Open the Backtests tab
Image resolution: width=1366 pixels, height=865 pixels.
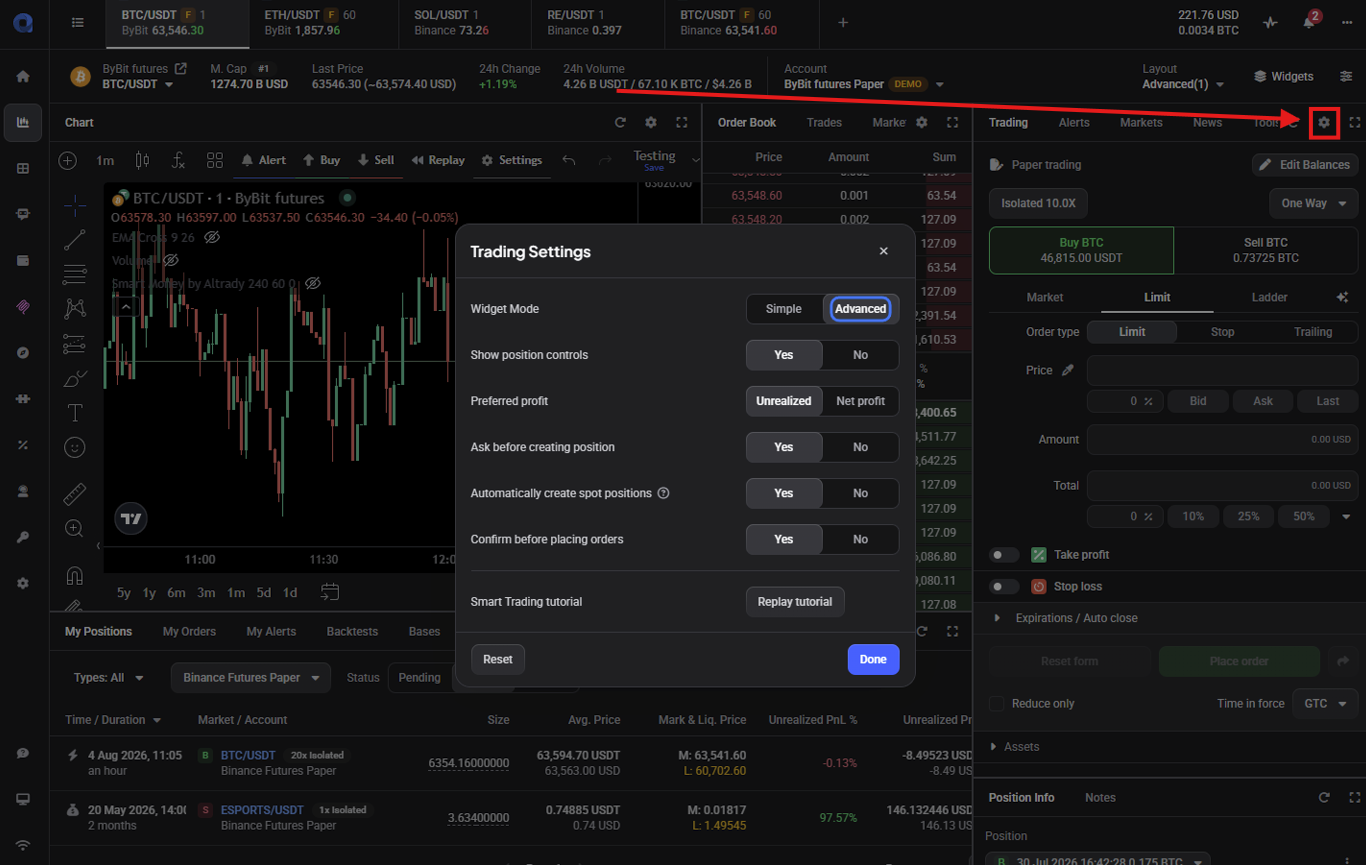352,632
